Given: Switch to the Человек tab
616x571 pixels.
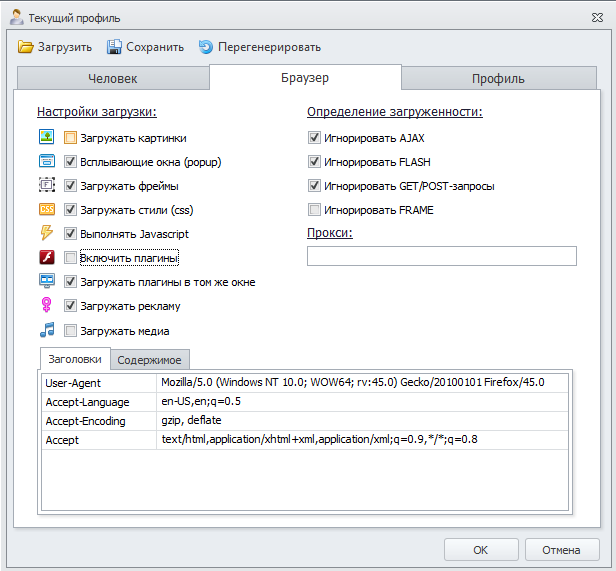Looking at the screenshot, I should click(113, 79).
